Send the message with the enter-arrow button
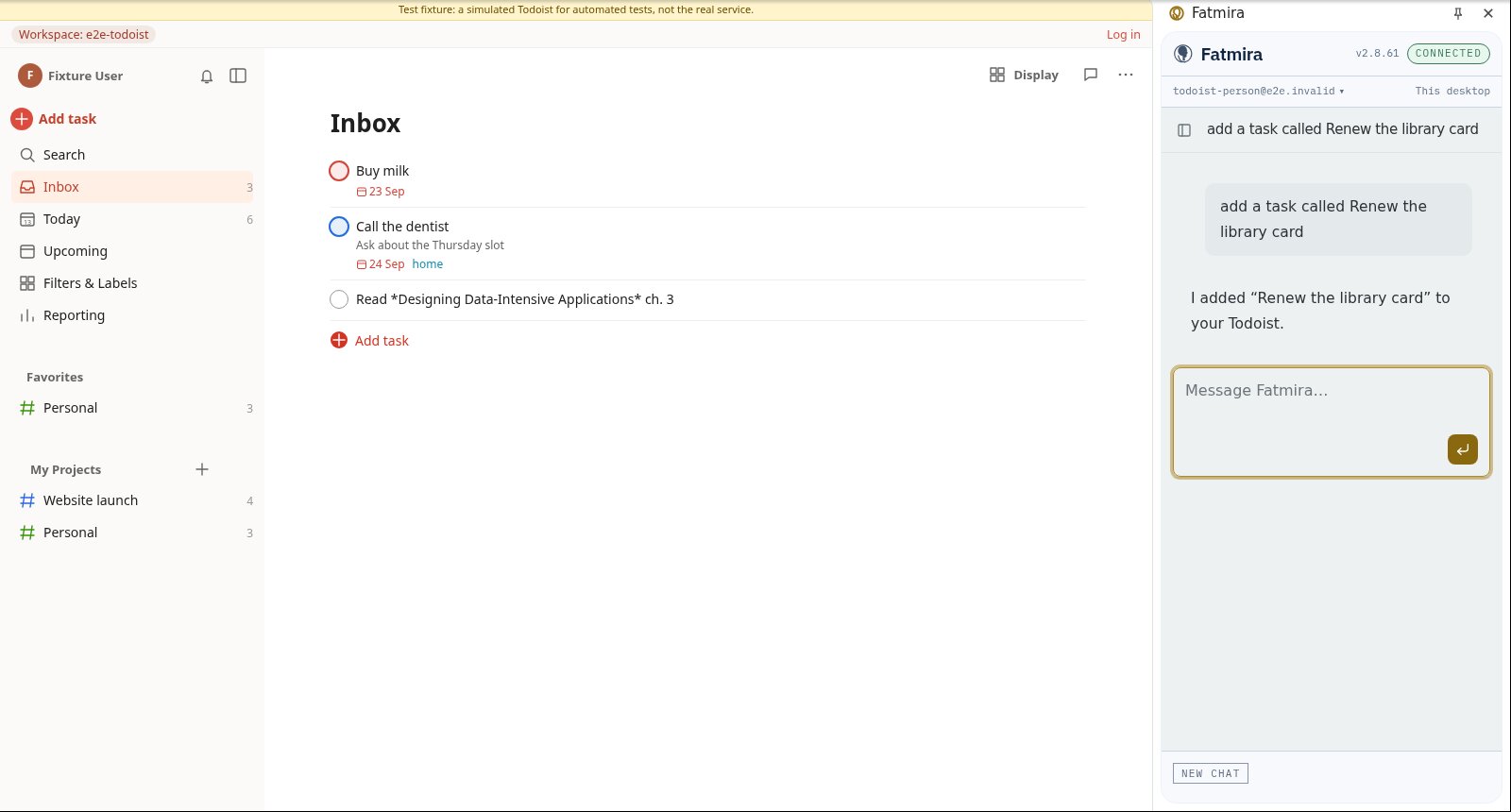 tap(1463, 449)
